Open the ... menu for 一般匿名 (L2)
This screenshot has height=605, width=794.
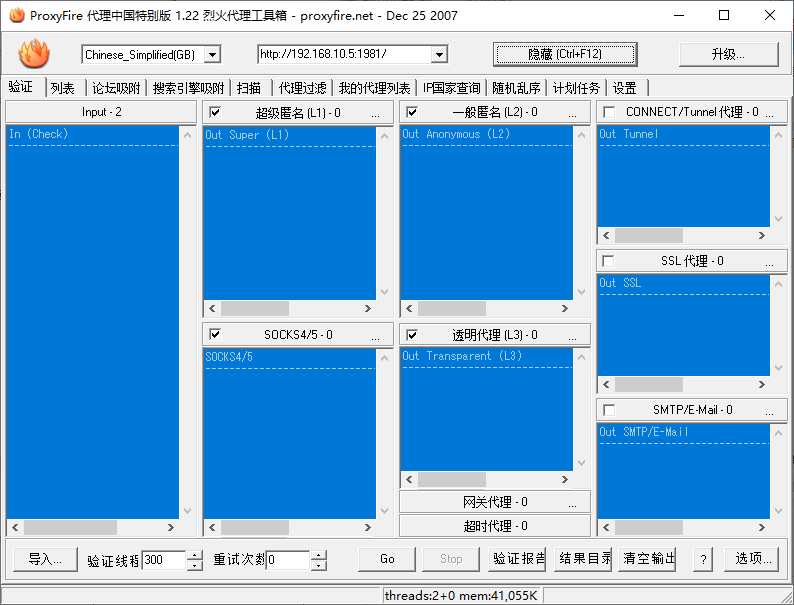click(572, 114)
